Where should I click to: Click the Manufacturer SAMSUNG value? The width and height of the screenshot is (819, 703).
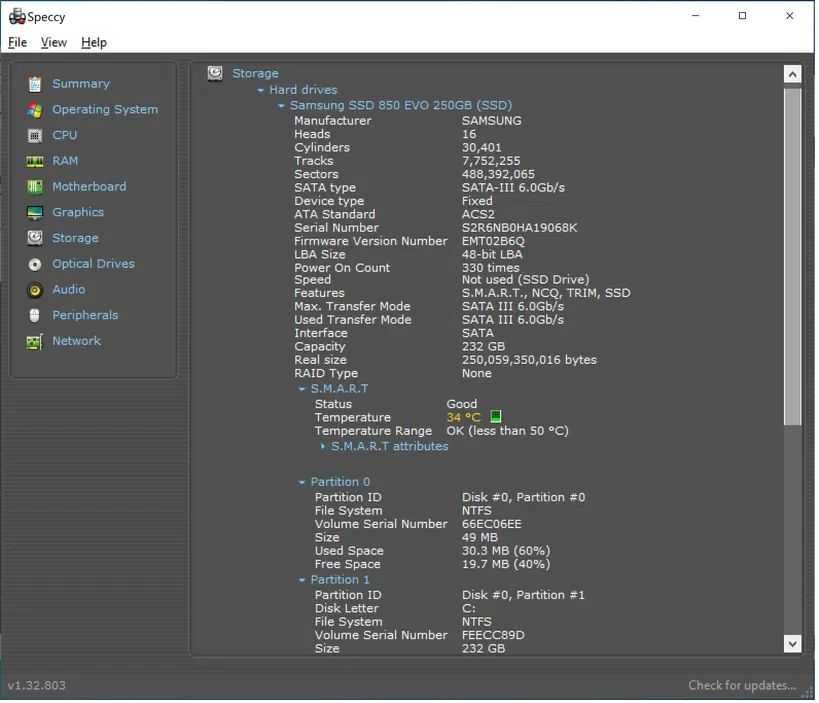(x=492, y=121)
